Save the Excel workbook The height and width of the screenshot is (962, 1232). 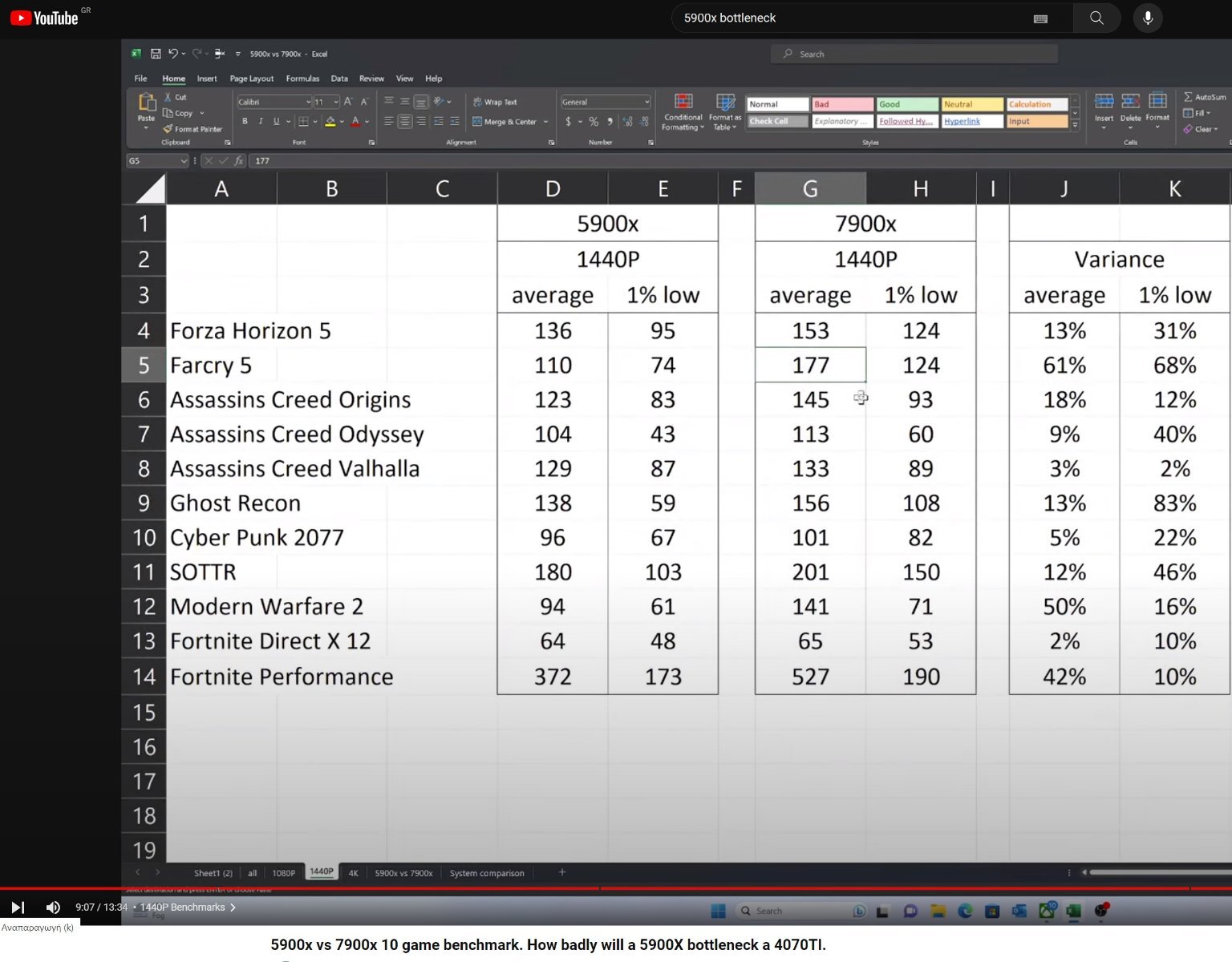(x=156, y=54)
